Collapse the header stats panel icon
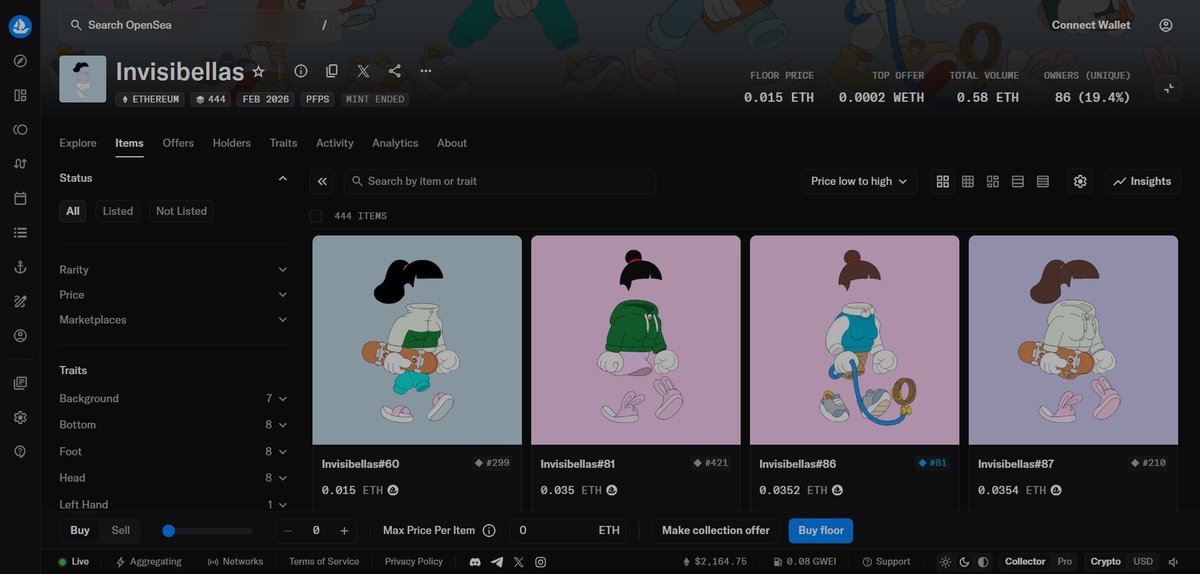 (x=1170, y=88)
